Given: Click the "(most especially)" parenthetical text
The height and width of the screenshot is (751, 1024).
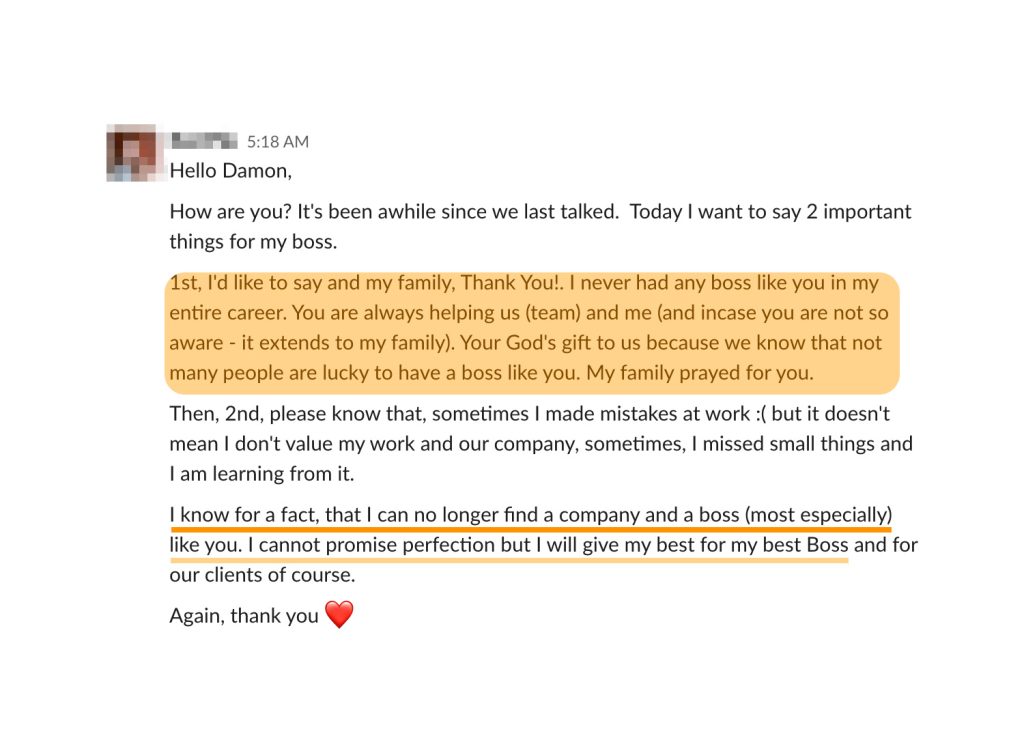Looking at the screenshot, I should [818, 515].
